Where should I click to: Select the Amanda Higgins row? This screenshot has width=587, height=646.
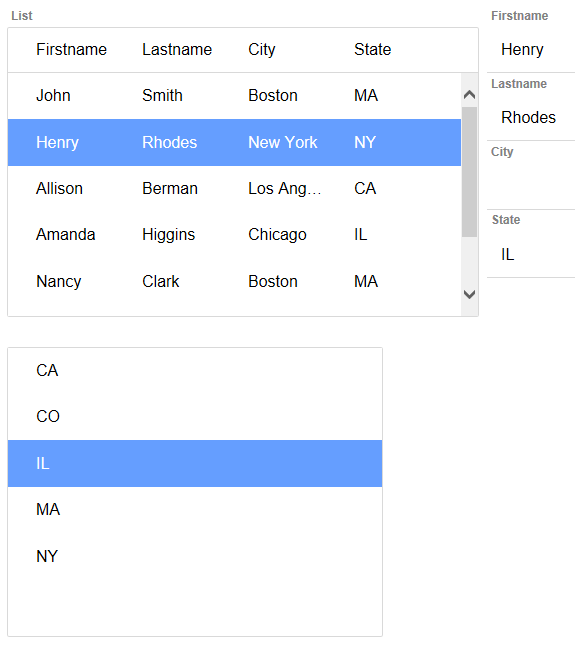coord(234,235)
